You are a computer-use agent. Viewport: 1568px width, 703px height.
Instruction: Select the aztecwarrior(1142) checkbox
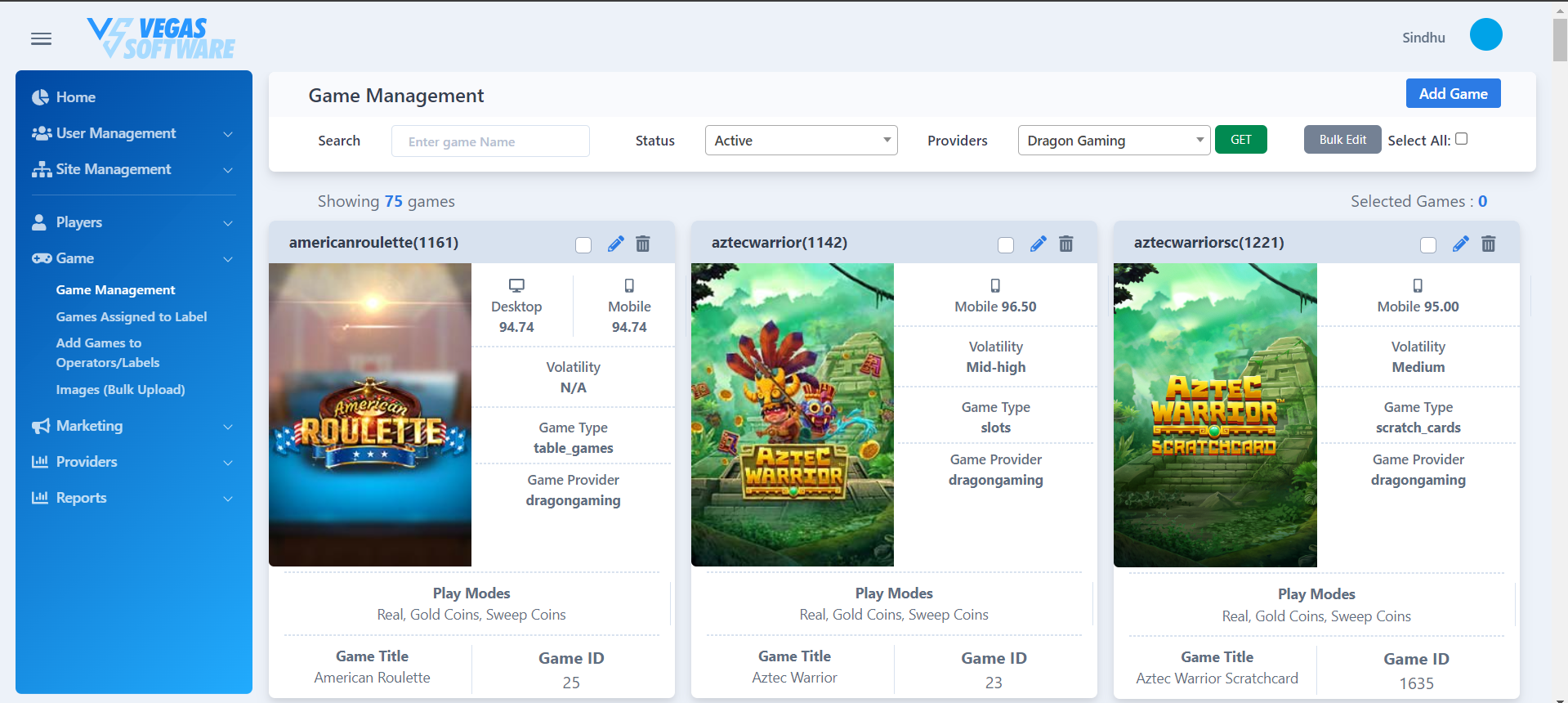(1006, 245)
